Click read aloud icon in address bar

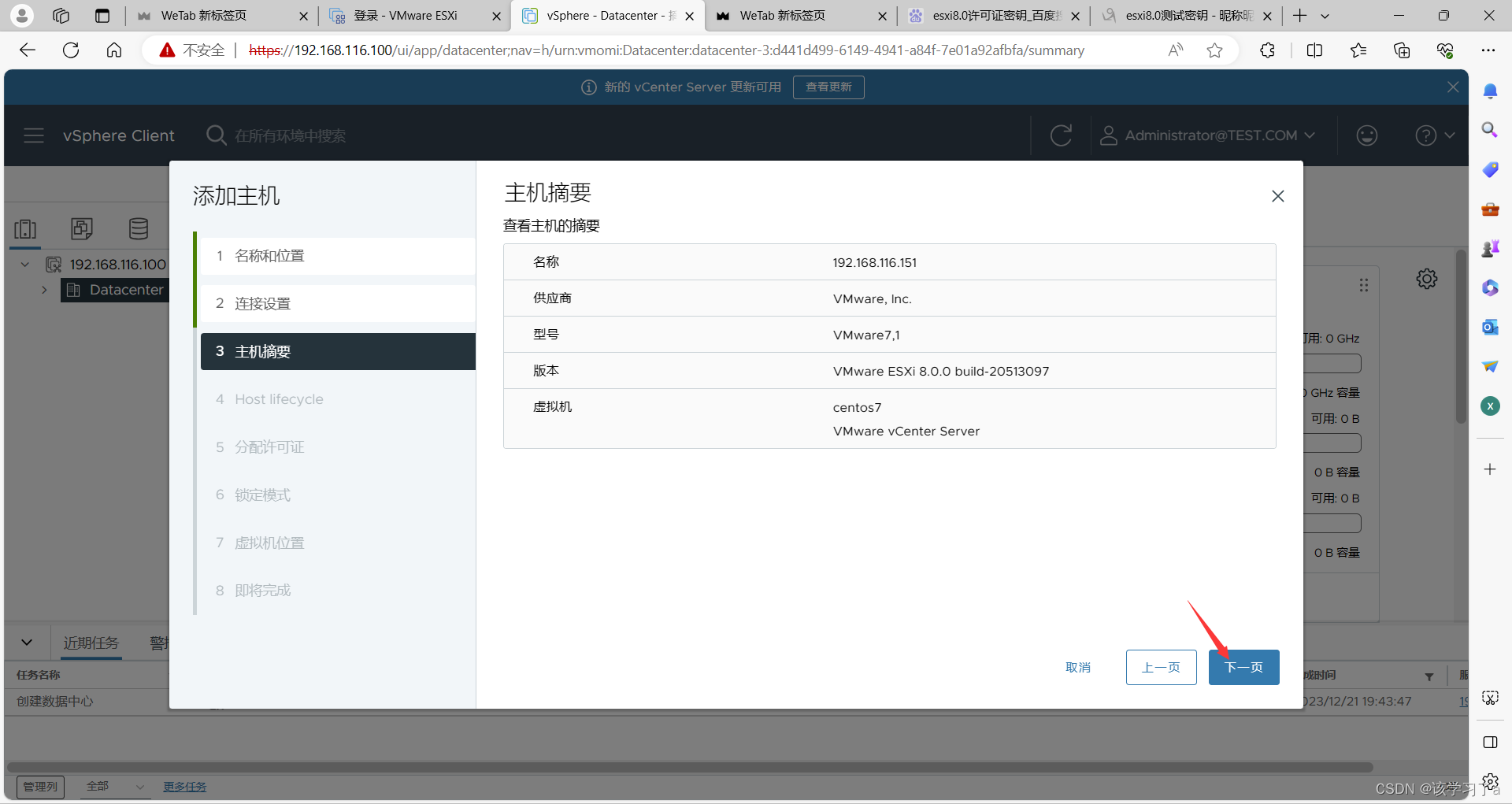coord(1175,50)
